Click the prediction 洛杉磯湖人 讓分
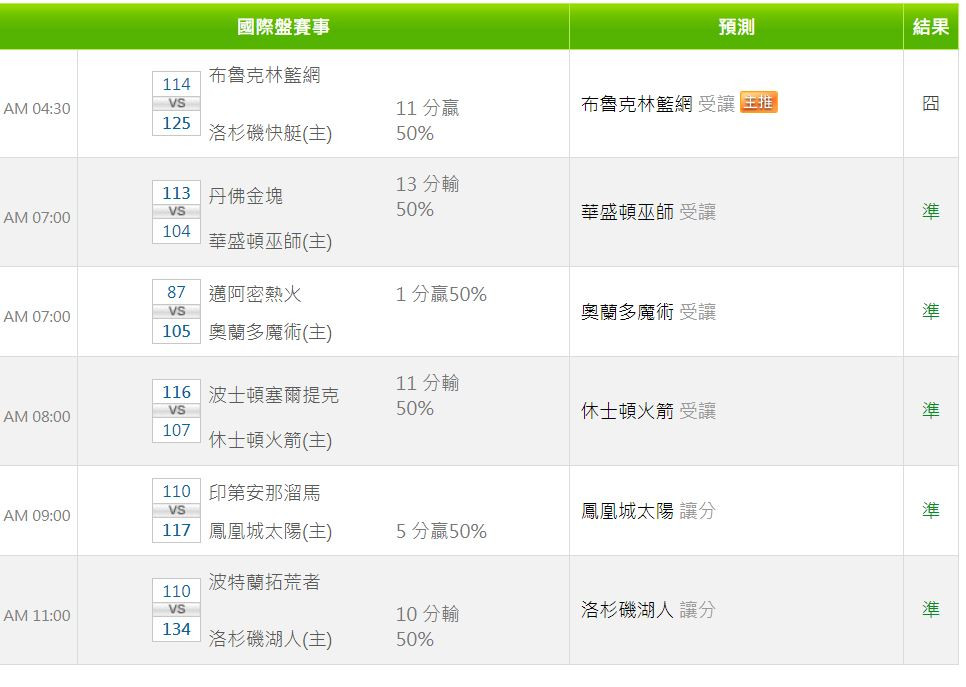 click(x=649, y=610)
